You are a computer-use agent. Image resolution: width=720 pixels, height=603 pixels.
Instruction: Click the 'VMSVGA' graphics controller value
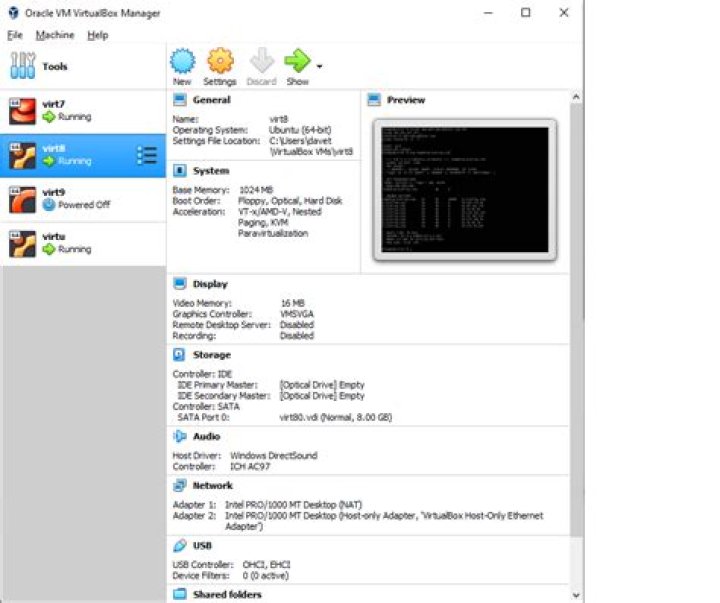297,314
